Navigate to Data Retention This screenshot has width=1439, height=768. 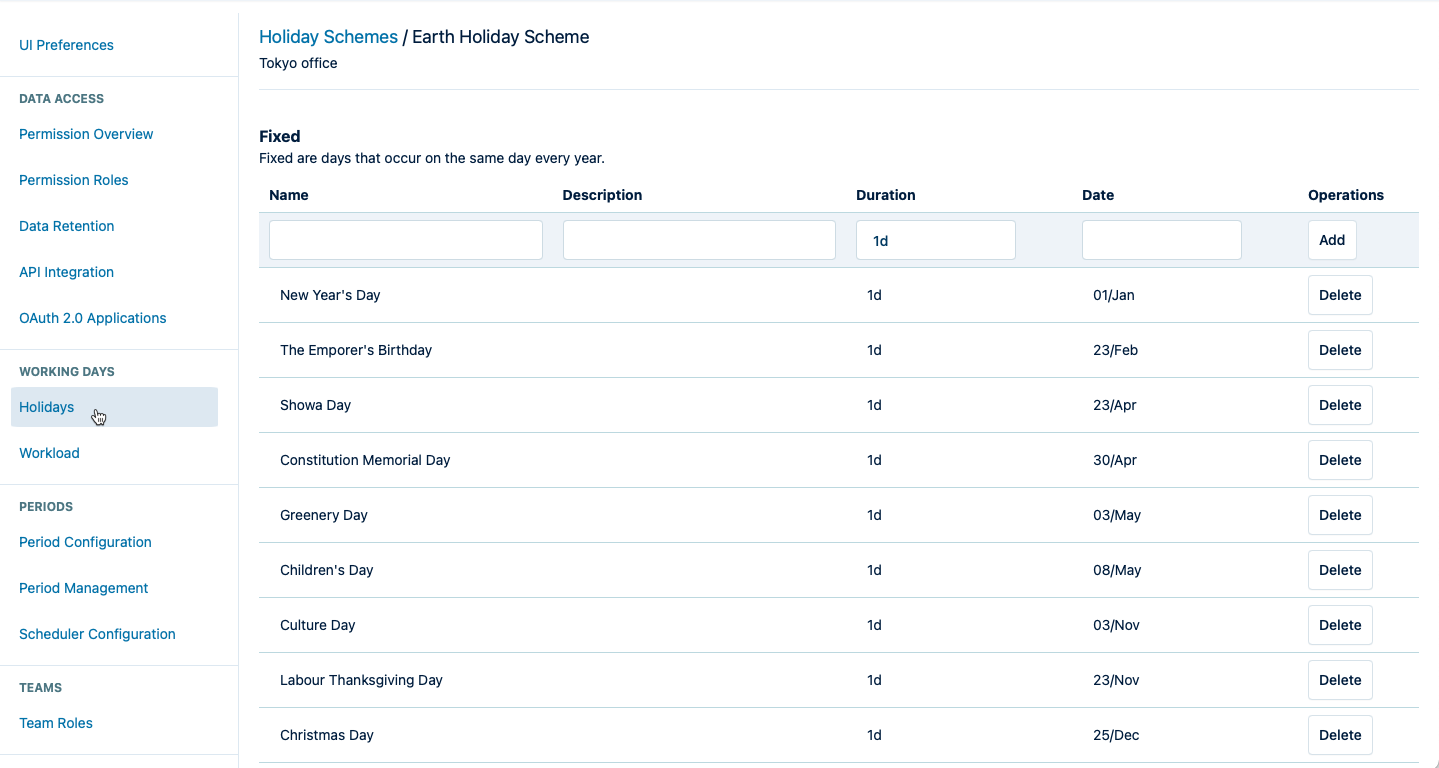click(67, 226)
